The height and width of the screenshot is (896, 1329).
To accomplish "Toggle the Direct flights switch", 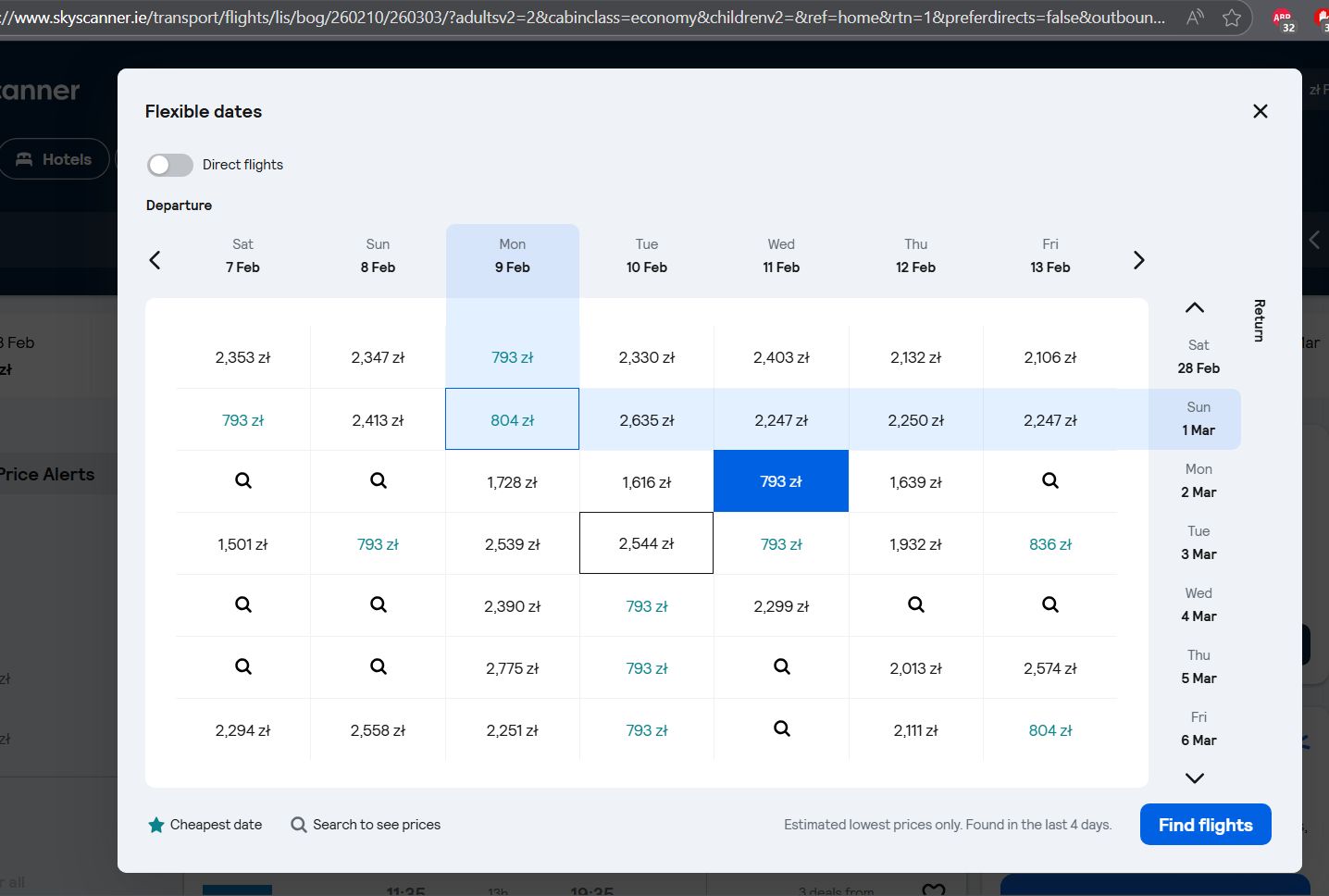I will [170, 165].
